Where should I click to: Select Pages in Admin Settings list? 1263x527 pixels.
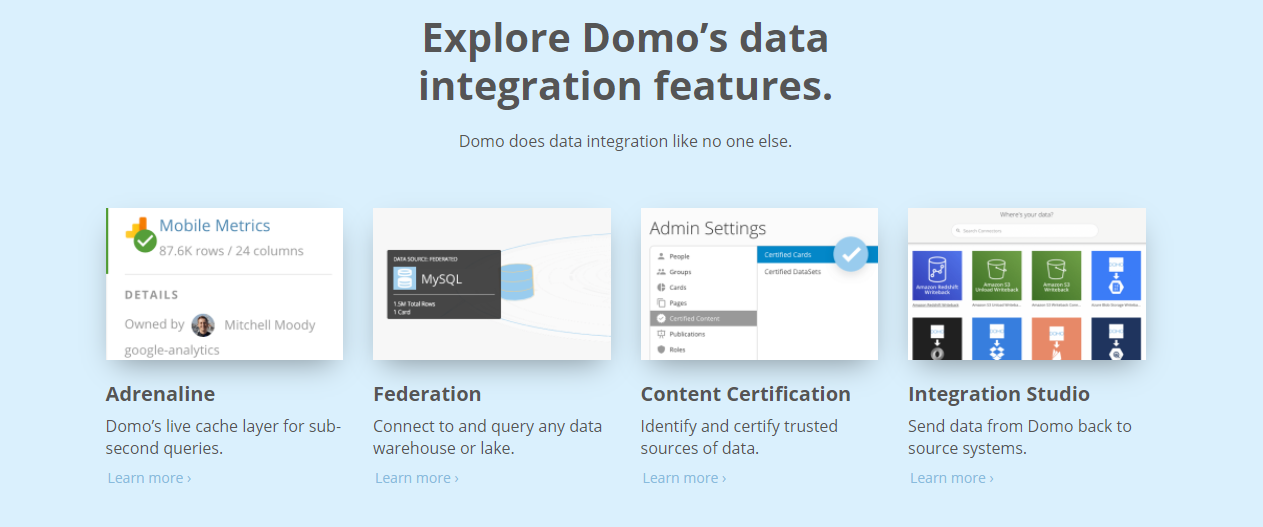pyautogui.click(x=704, y=302)
